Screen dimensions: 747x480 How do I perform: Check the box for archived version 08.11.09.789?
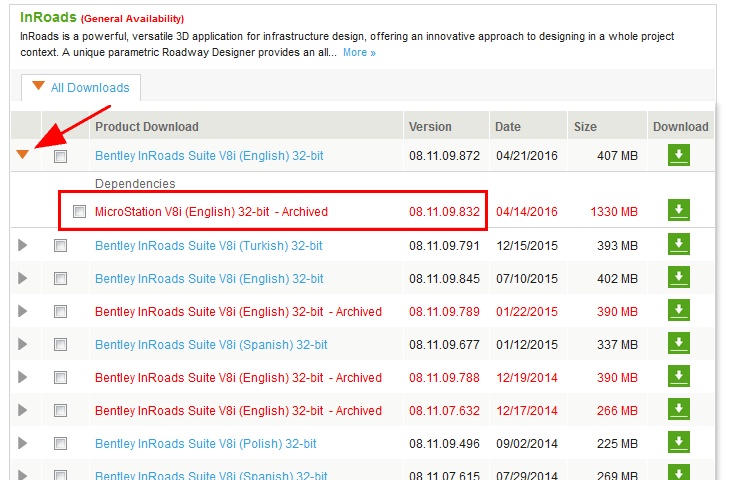[x=61, y=312]
